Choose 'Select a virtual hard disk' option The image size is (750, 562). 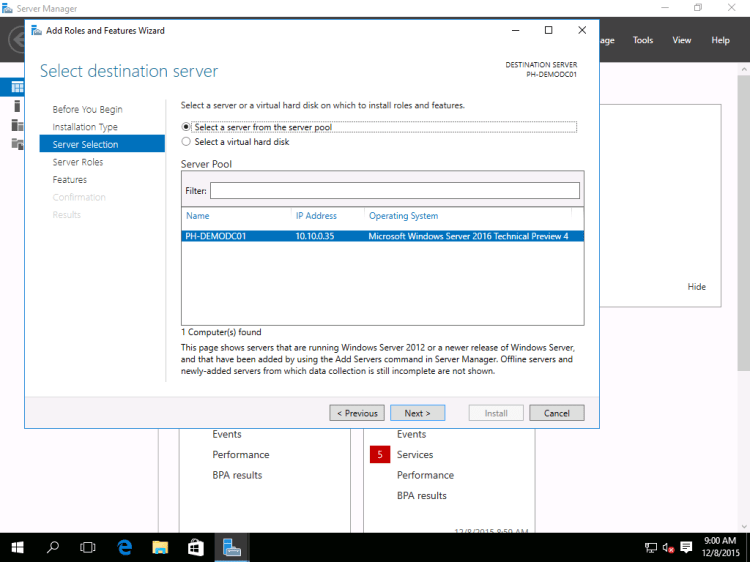coord(186,142)
